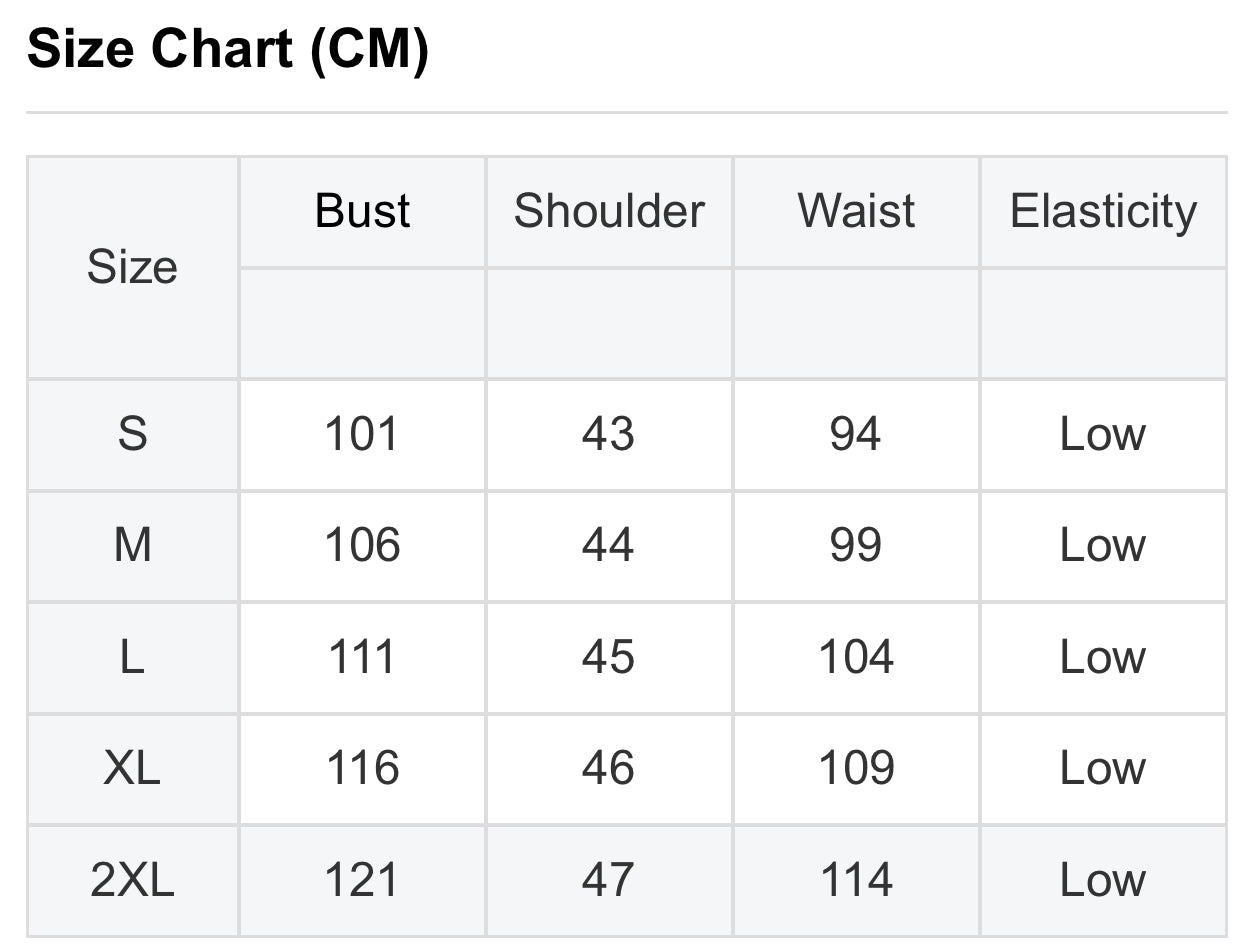The image size is (1248, 950).
Task: Click the bust value 121
Action: pos(362,881)
